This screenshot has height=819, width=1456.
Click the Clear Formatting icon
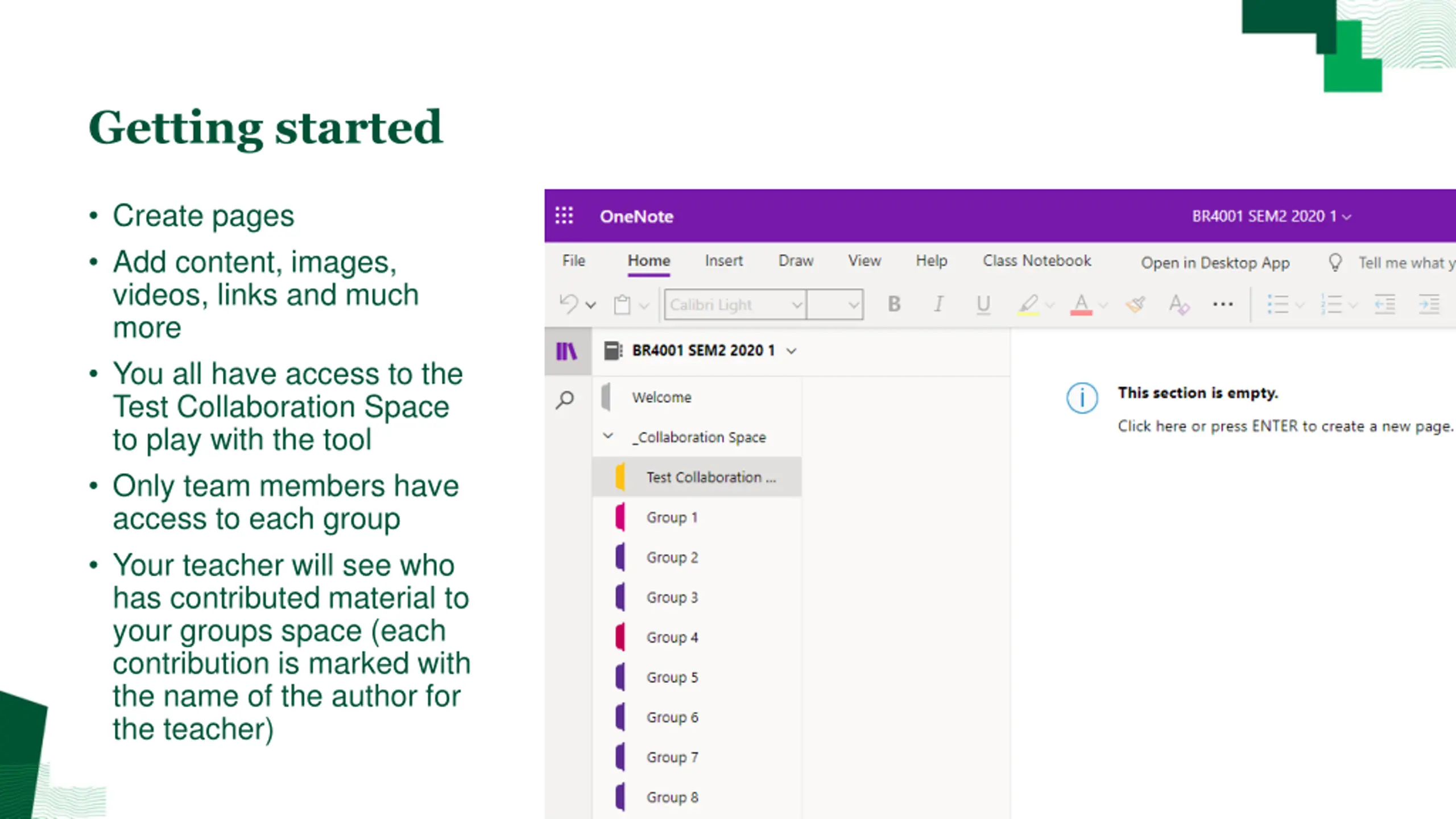tap(1178, 304)
